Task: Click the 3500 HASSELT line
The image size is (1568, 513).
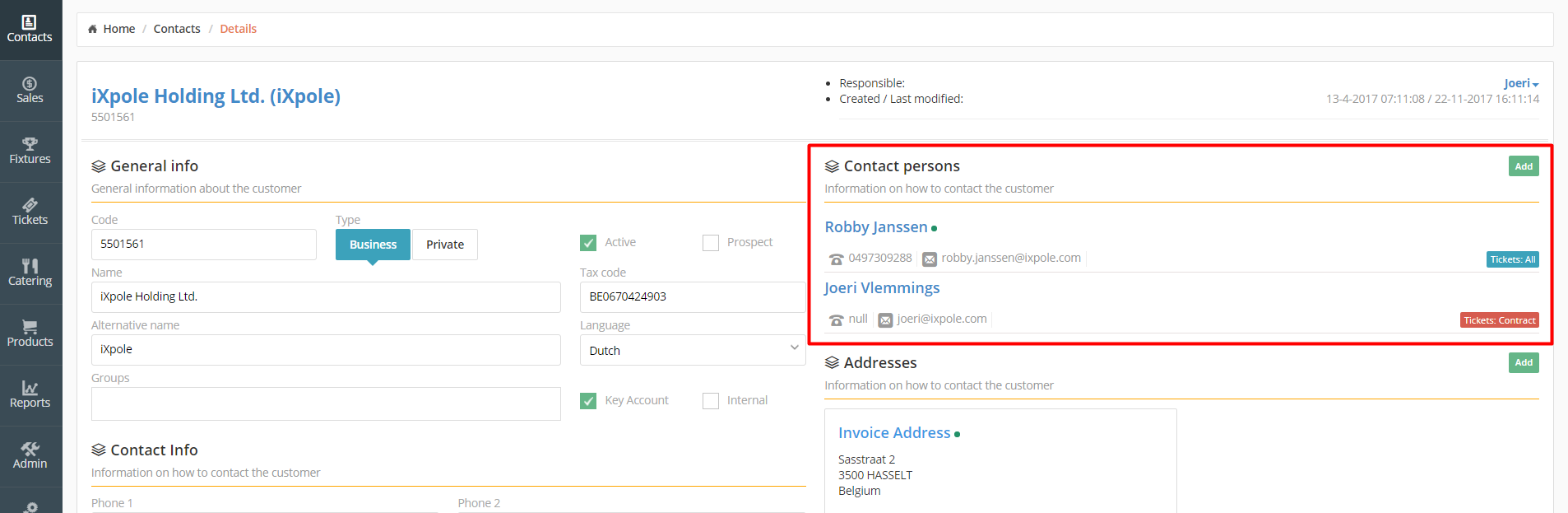Action: [x=875, y=475]
